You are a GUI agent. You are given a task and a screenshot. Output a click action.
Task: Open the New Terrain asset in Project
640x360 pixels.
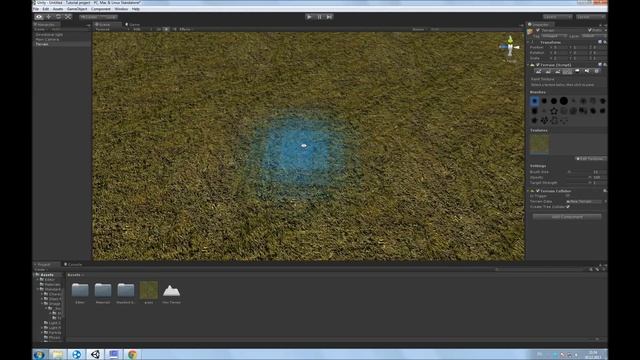[171, 293]
